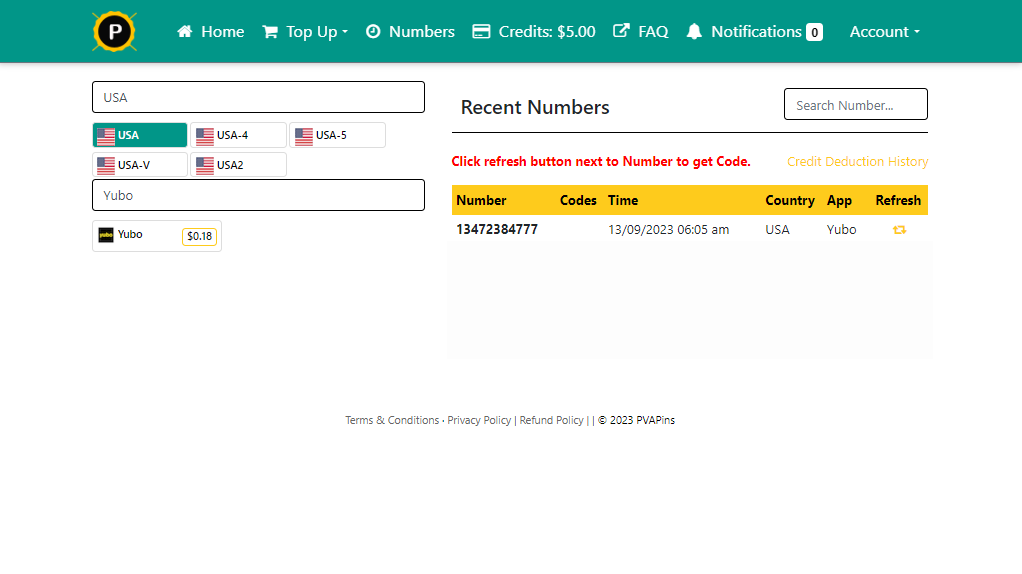Open the FAQ page

coord(641,31)
